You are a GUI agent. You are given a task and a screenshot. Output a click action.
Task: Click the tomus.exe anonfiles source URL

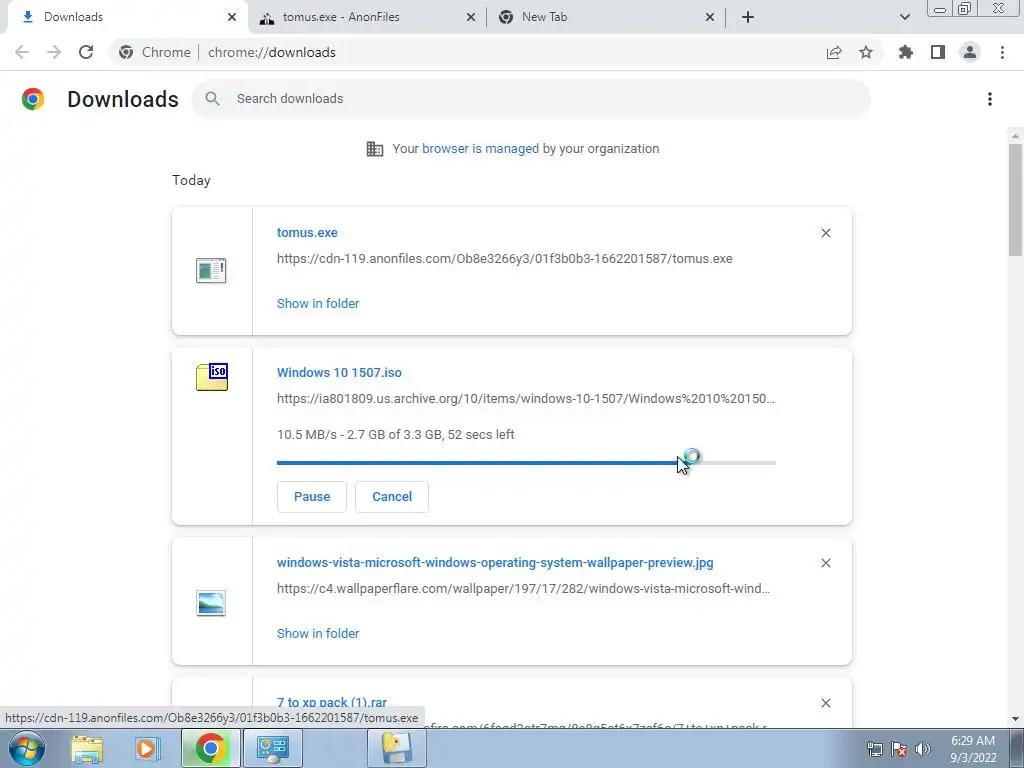tap(505, 259)
